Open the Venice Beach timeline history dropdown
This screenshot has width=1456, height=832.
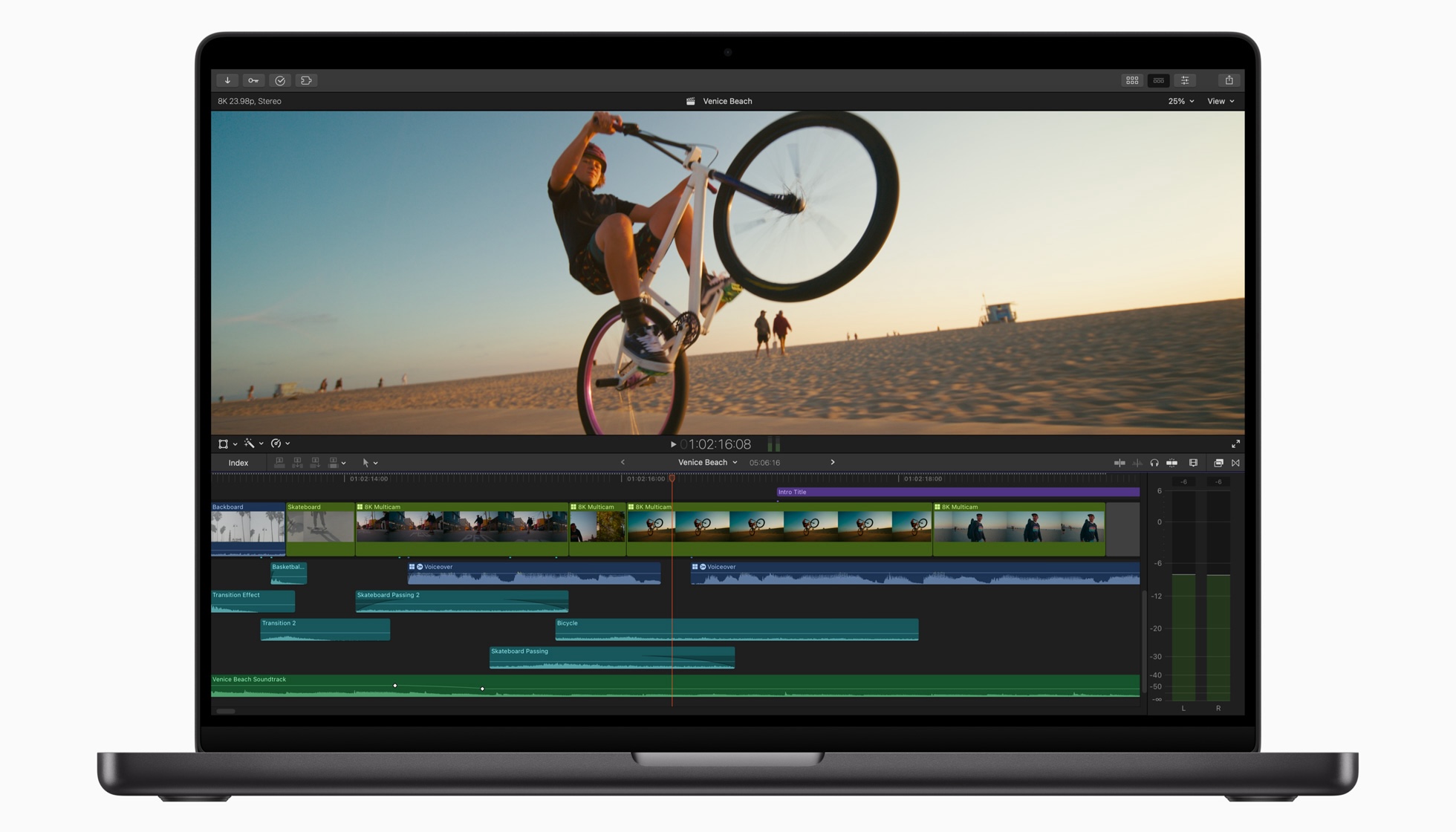pos(707,462)
